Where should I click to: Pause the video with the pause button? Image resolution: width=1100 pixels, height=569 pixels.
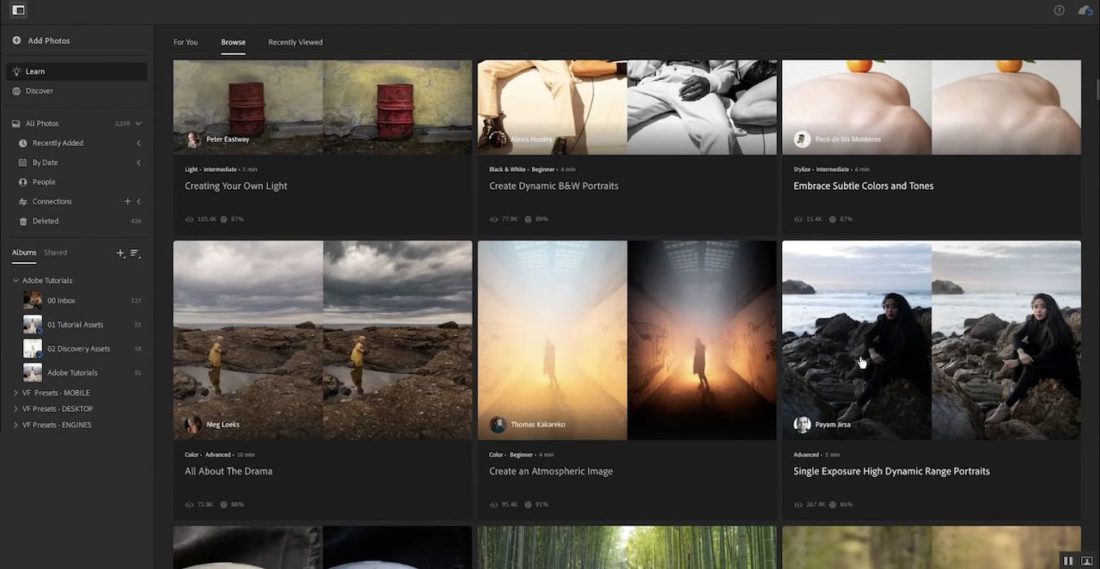1068,561
